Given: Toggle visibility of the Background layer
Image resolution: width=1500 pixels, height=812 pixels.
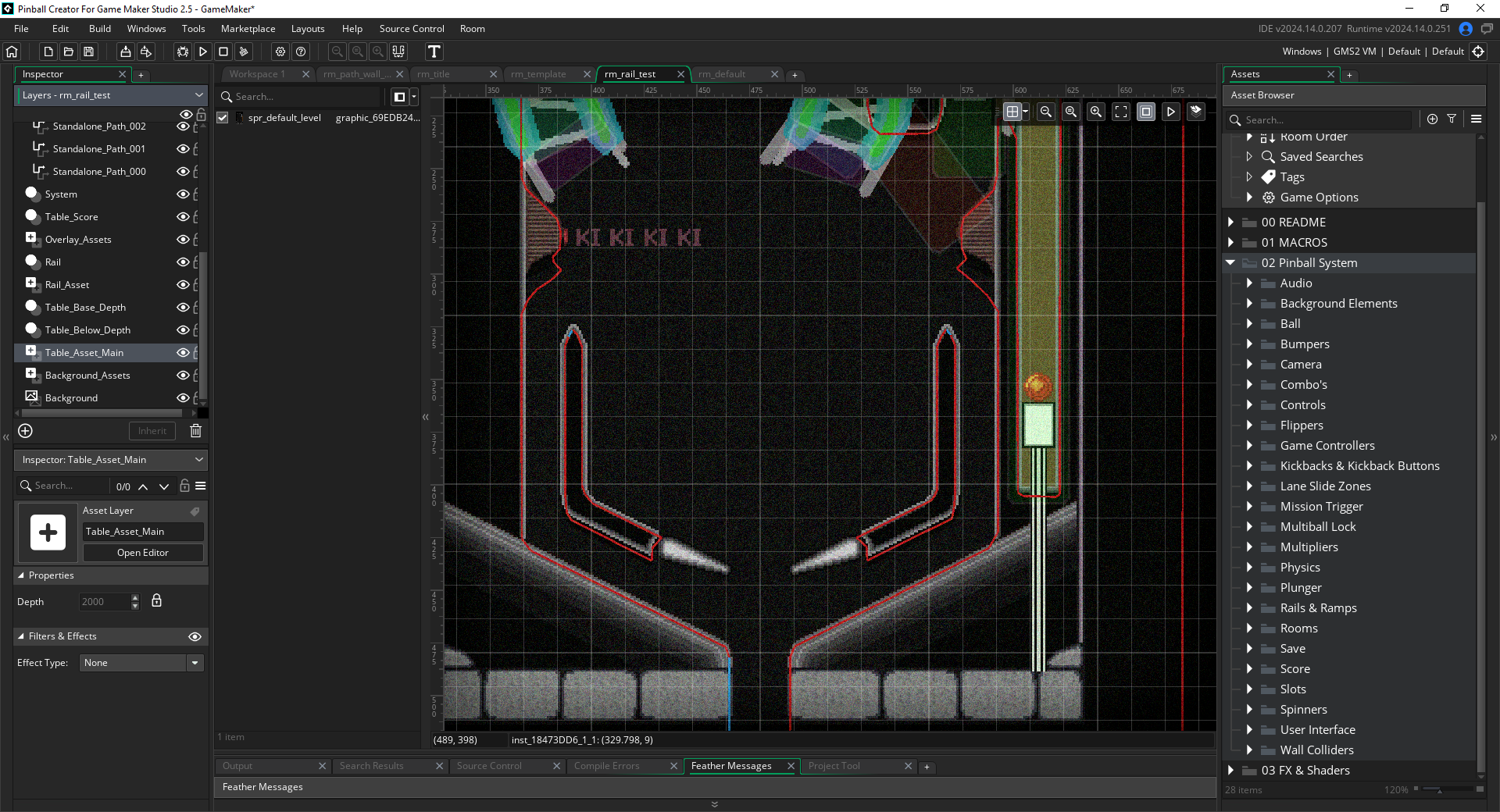Looking at the screenshot, I should [x=184, y=398].
